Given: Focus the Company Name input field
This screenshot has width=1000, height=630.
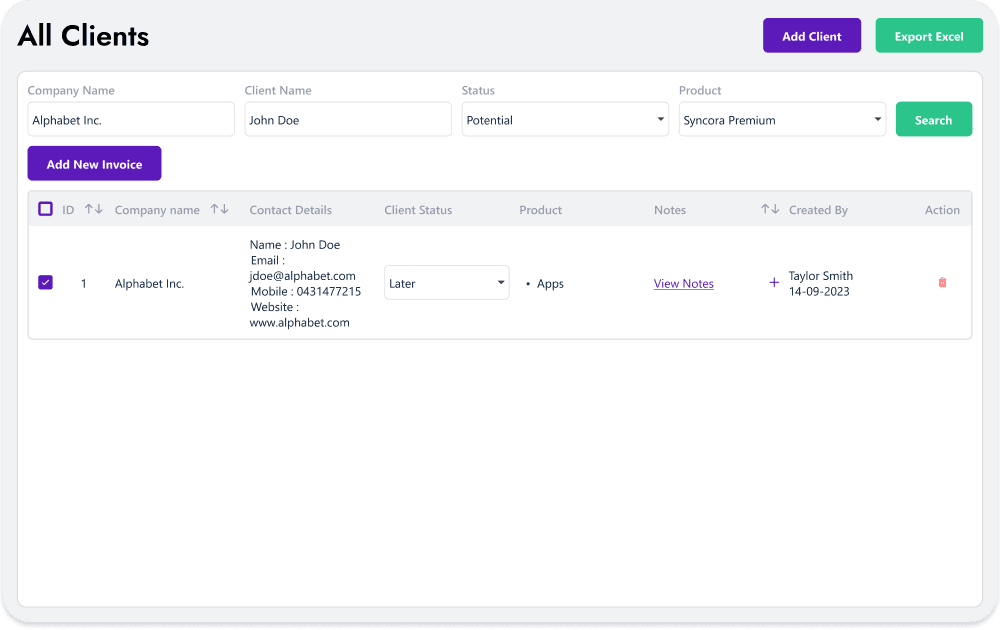Looking at the screenshot, I should coord(131,120).
